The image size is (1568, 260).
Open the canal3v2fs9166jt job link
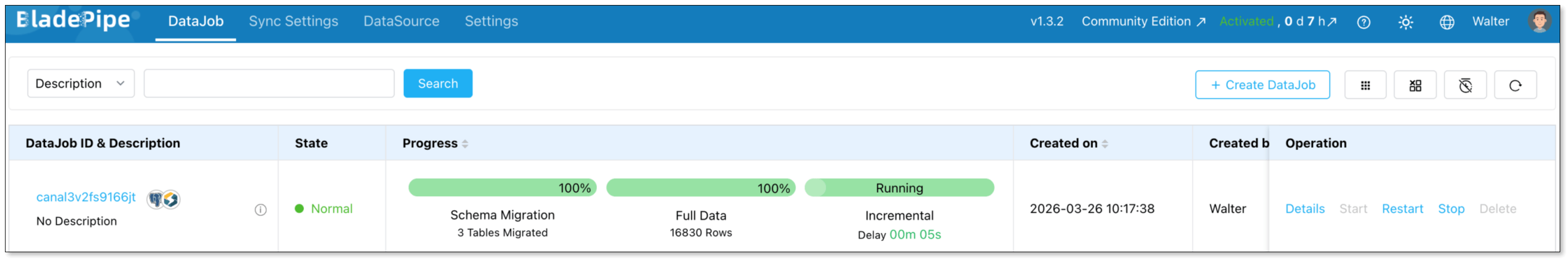click(86, 197)
